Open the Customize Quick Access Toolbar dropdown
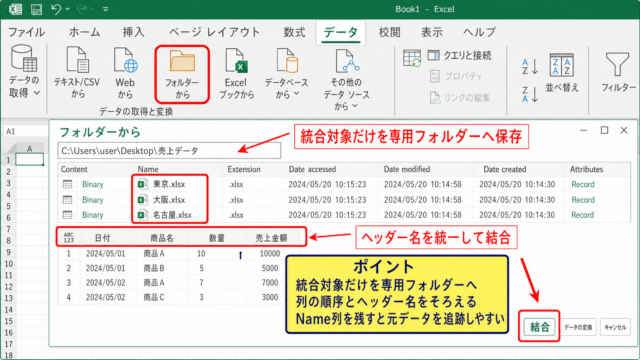The height and width of the screenshot is (360, 640). [106, 9]
